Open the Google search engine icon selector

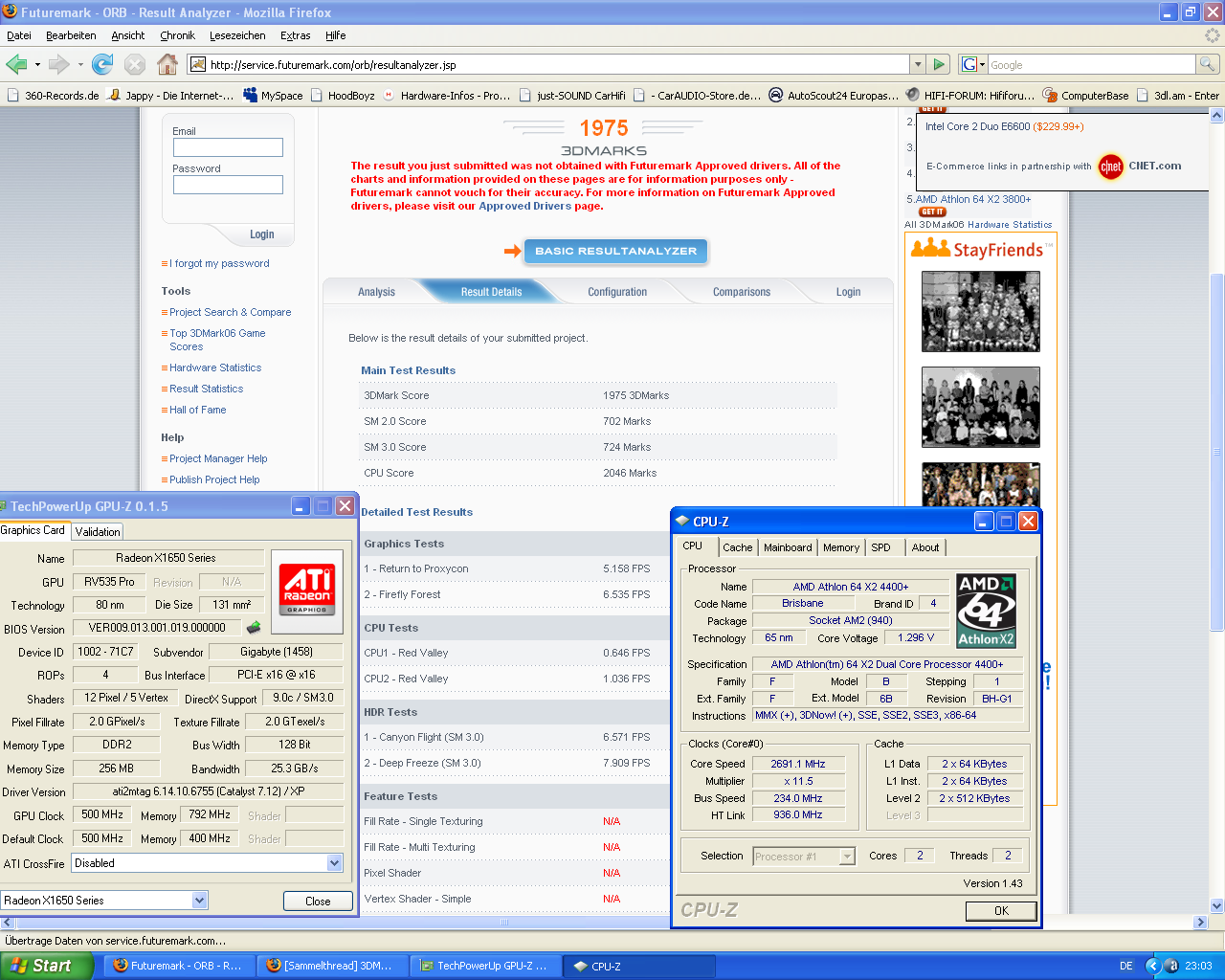[x=972, y=64]
